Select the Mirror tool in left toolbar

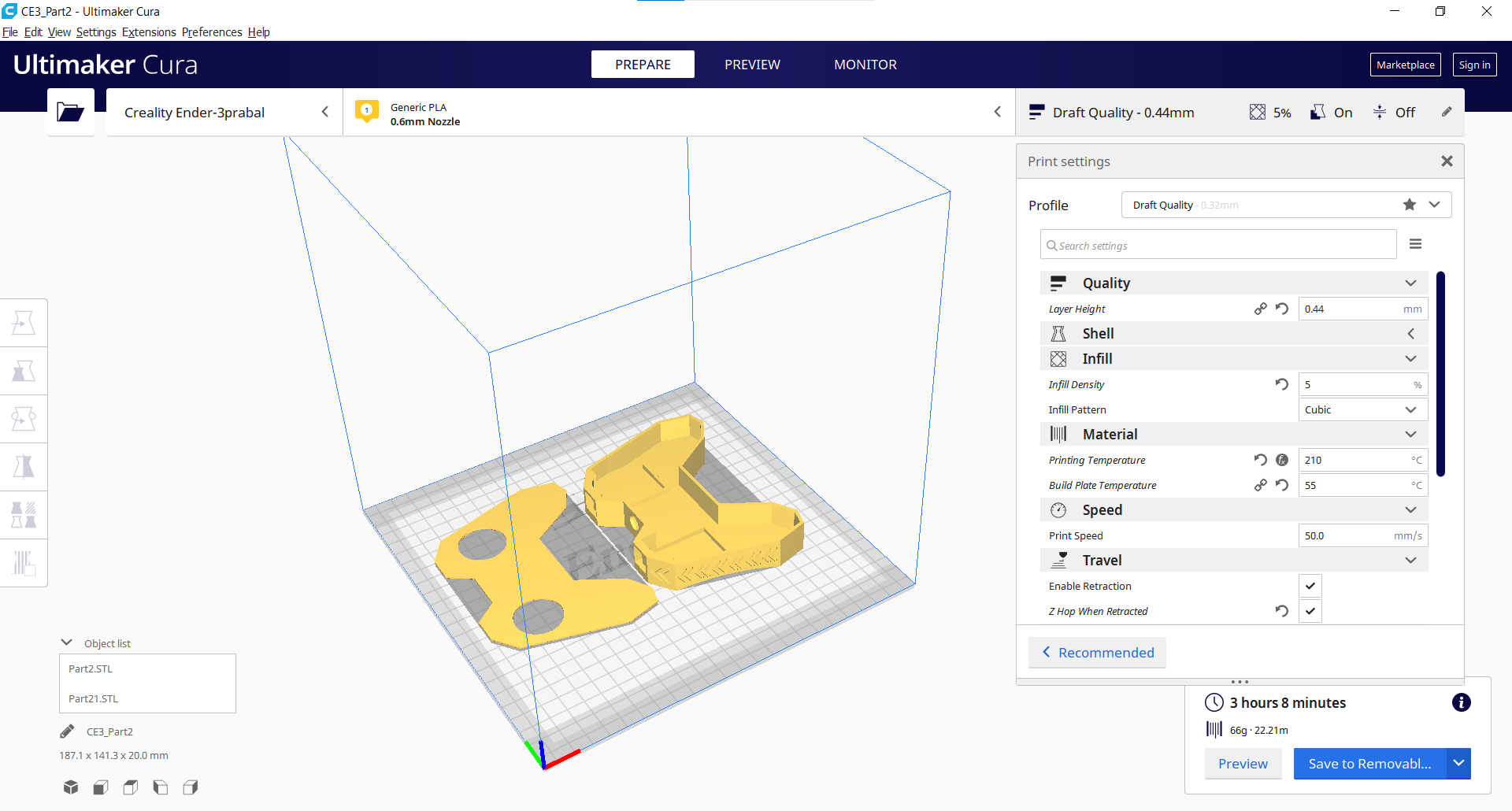click(x=24, y=467)
